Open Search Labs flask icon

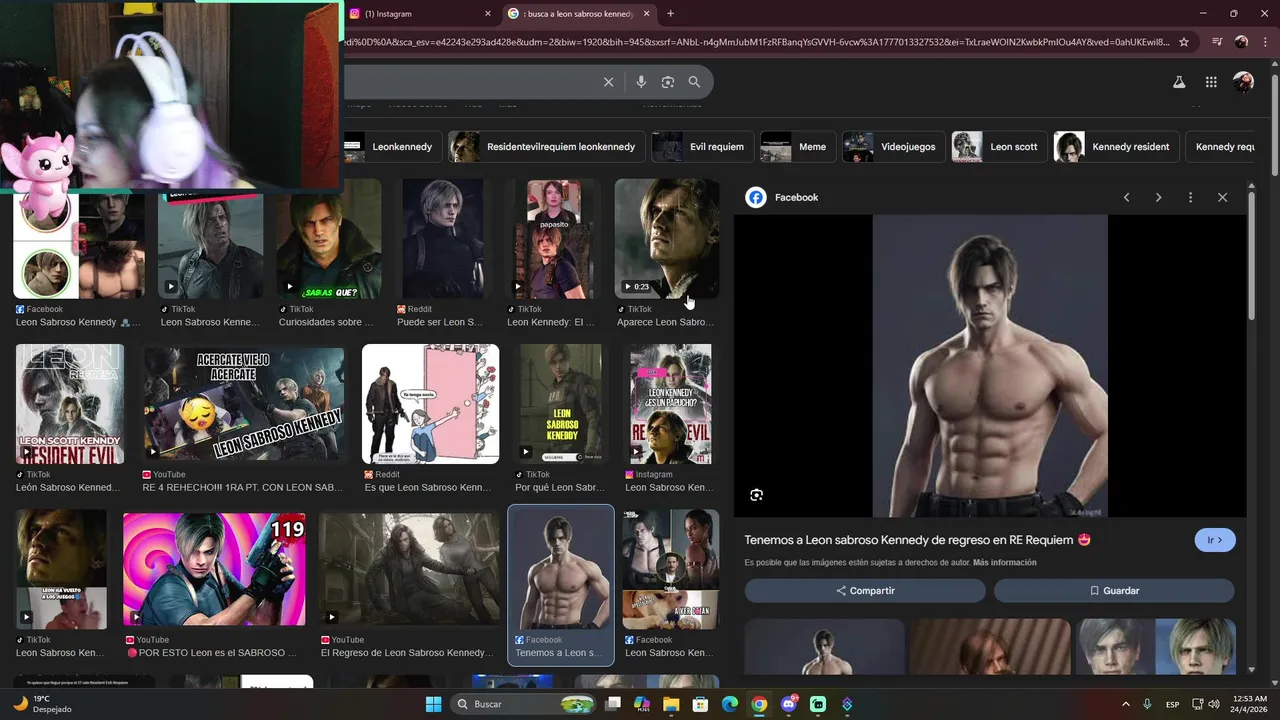pos(1179,82)
